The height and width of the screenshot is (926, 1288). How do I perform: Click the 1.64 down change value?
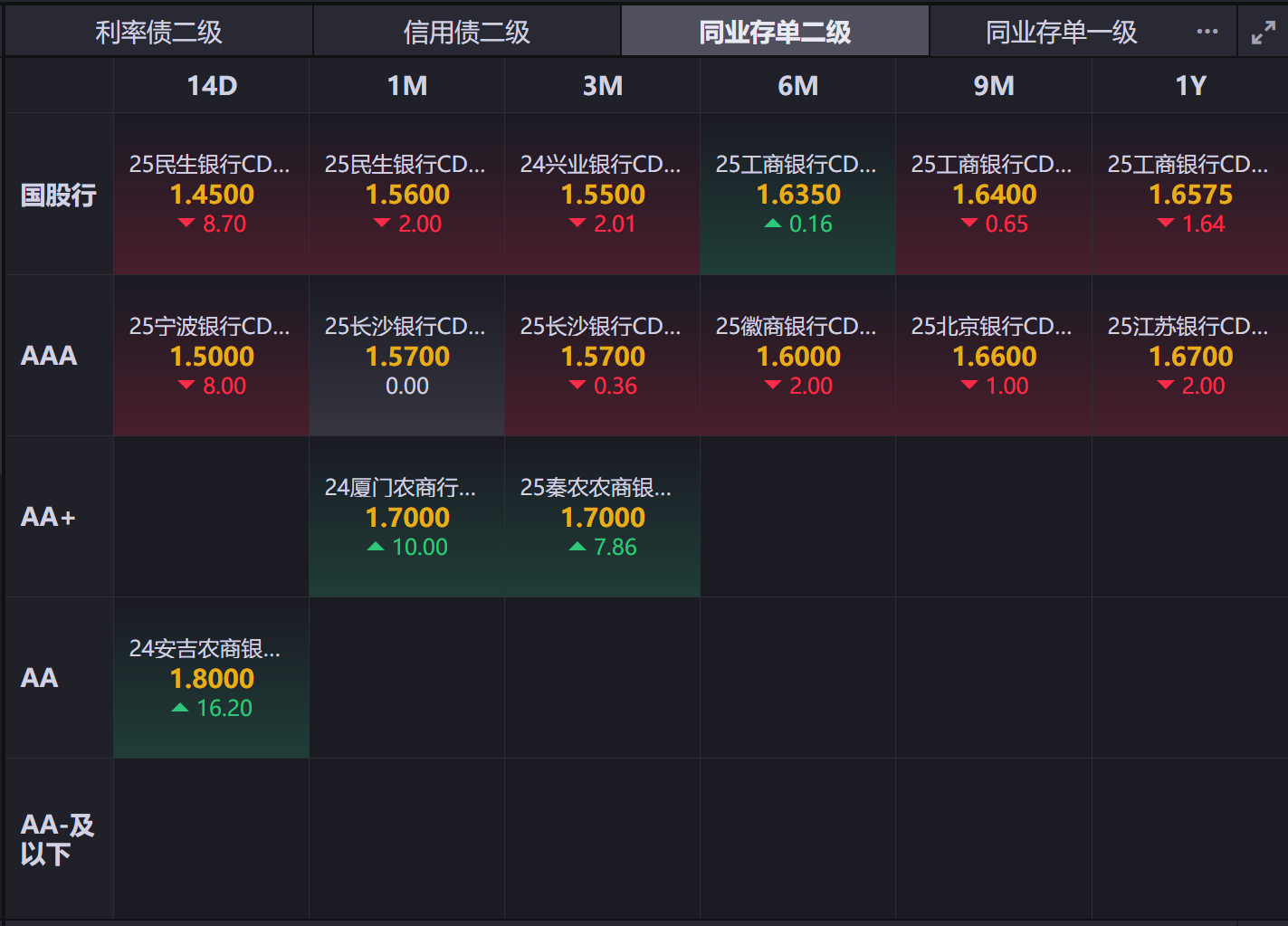tap(1191, 224)
